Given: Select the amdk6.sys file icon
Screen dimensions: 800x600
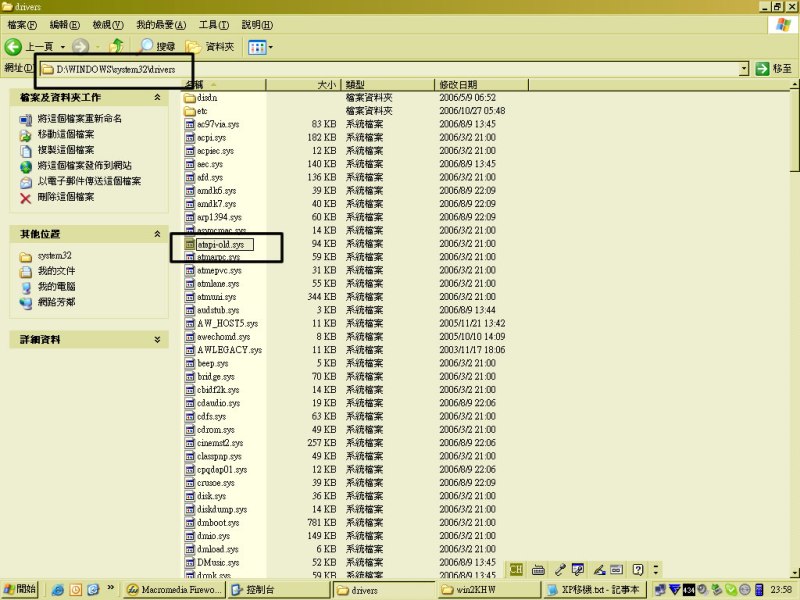Looking at the screenshot, I should [x=190, y=190].
